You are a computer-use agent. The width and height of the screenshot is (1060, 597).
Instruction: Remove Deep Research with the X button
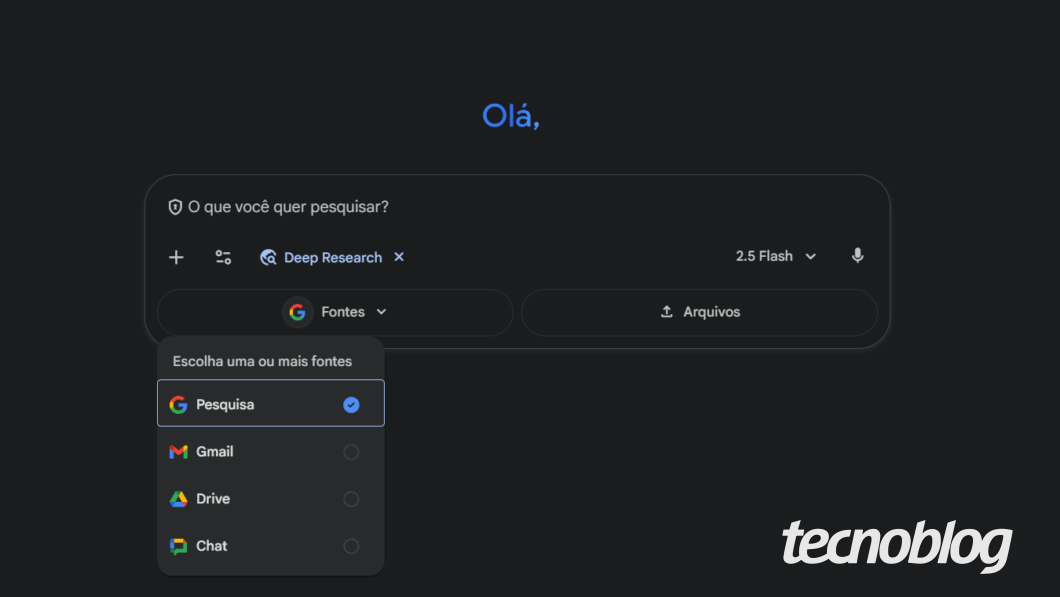click(x=398, y=257)
